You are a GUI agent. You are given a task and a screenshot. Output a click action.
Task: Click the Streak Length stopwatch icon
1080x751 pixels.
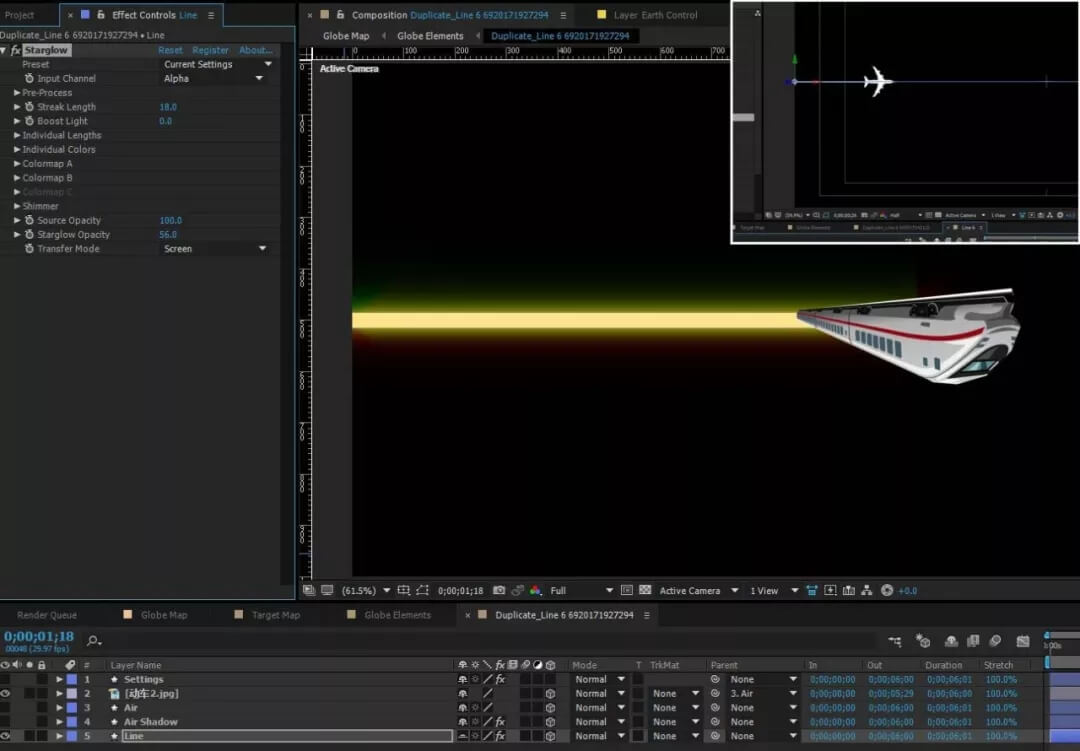(29, 107)
